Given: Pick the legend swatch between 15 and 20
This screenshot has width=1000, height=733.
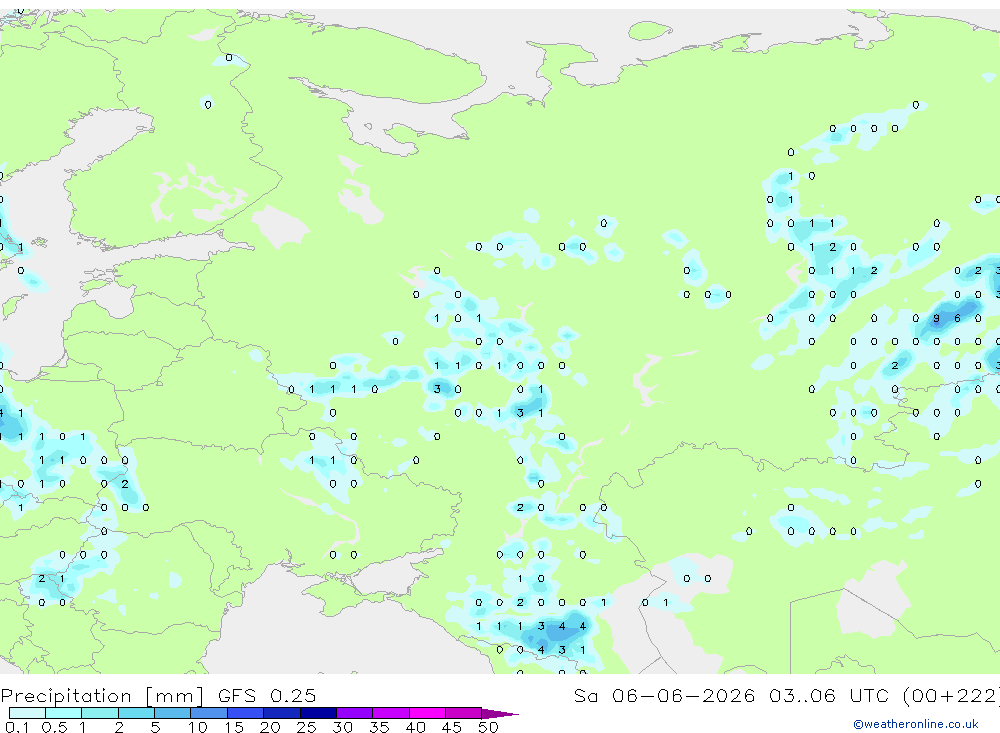Looking at the screenshot, I should pyautogui.click(x=246, y=713).
